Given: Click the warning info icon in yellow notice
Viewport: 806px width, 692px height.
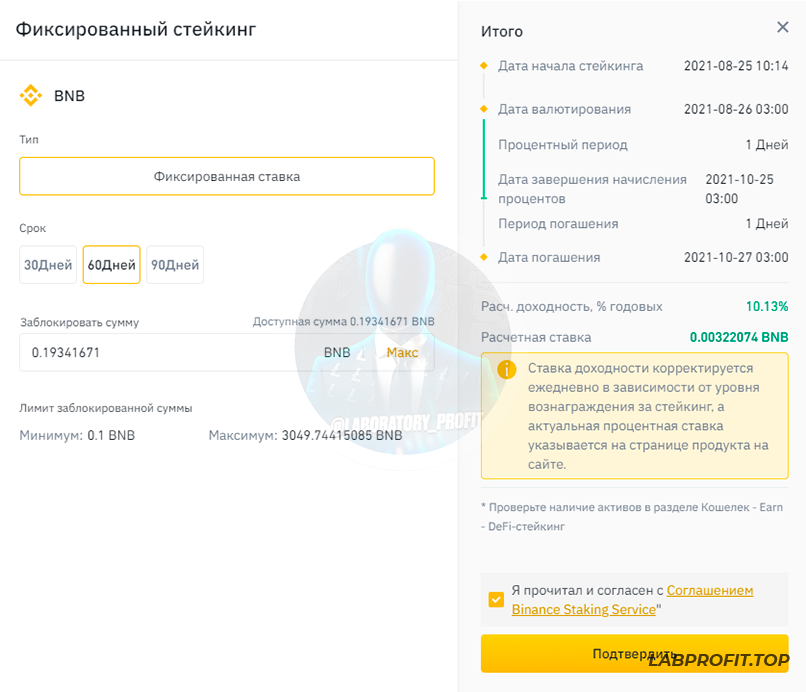Looking at the screenshot, I should tap(507, 370).
